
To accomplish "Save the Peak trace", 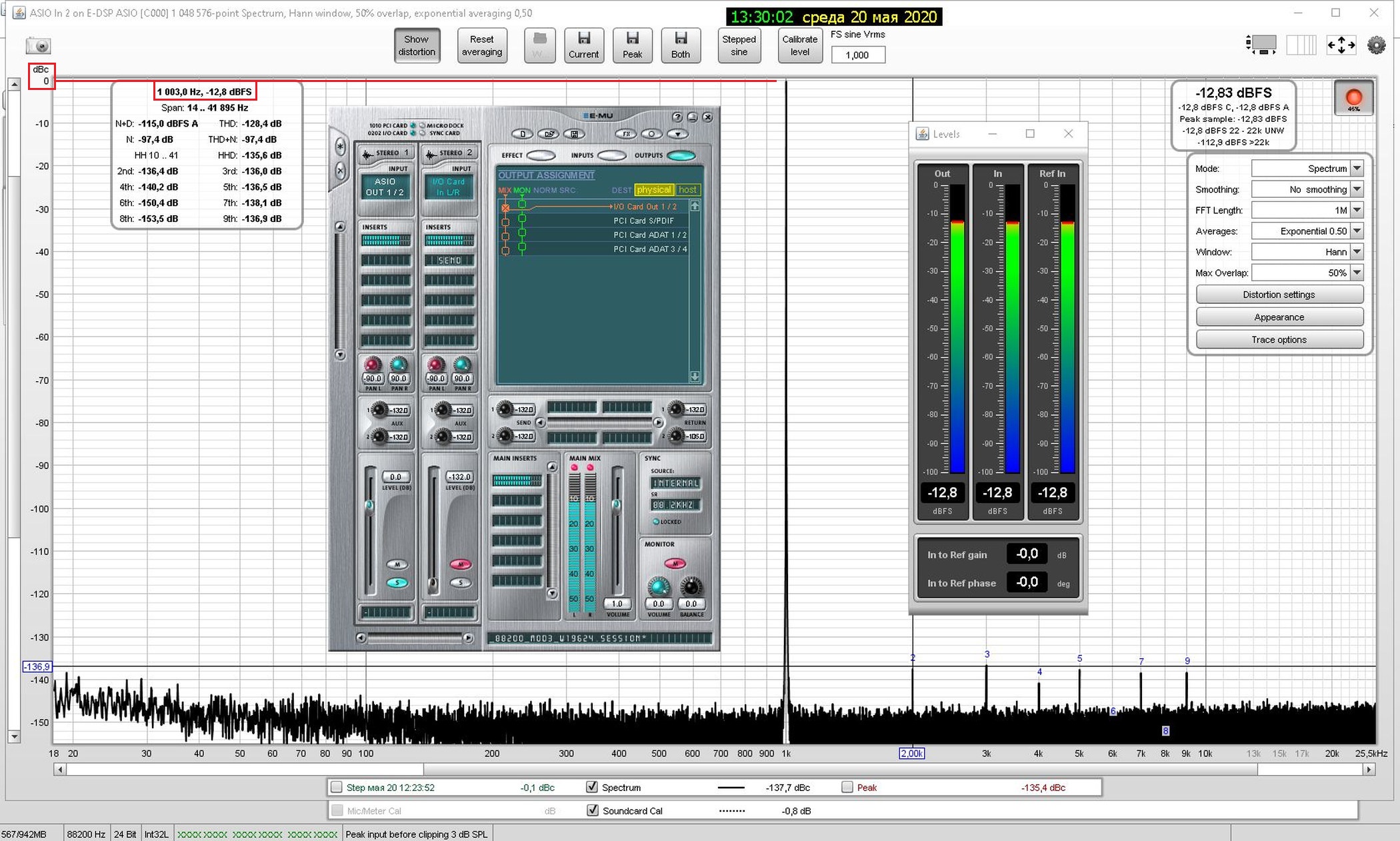I will pyautogui.click(x=632, y=46).
